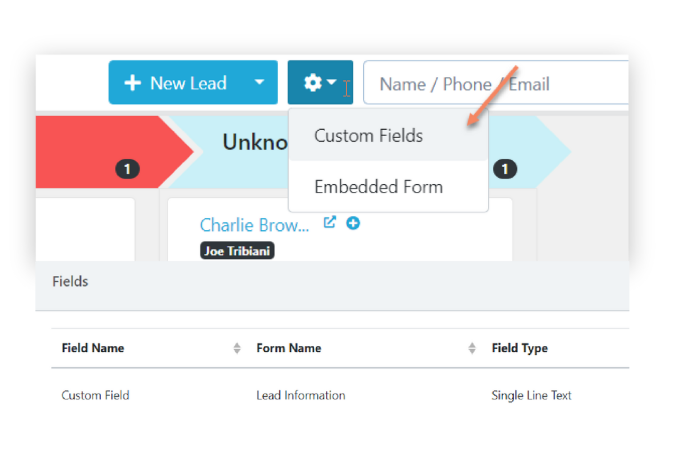Click the New Lead button
Screen dimensions: 693x467
coord(176,83)
